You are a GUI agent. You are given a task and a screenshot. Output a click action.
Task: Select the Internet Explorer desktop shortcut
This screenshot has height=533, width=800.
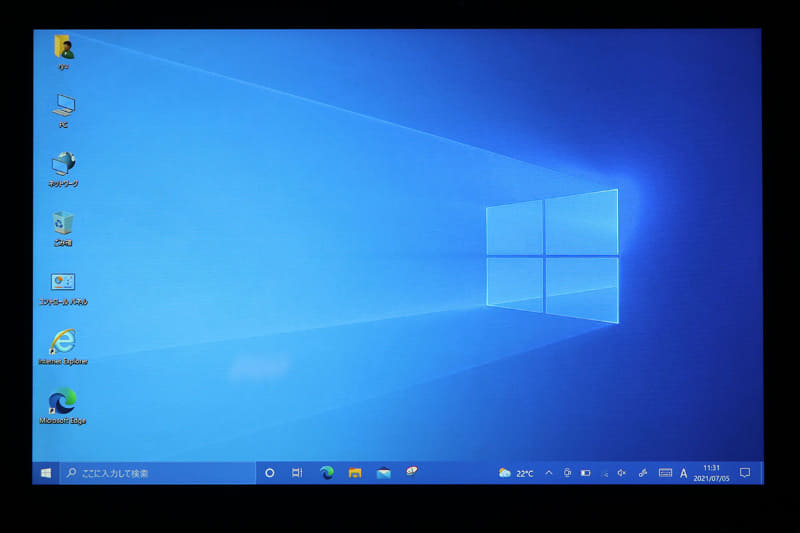point(63,347)
